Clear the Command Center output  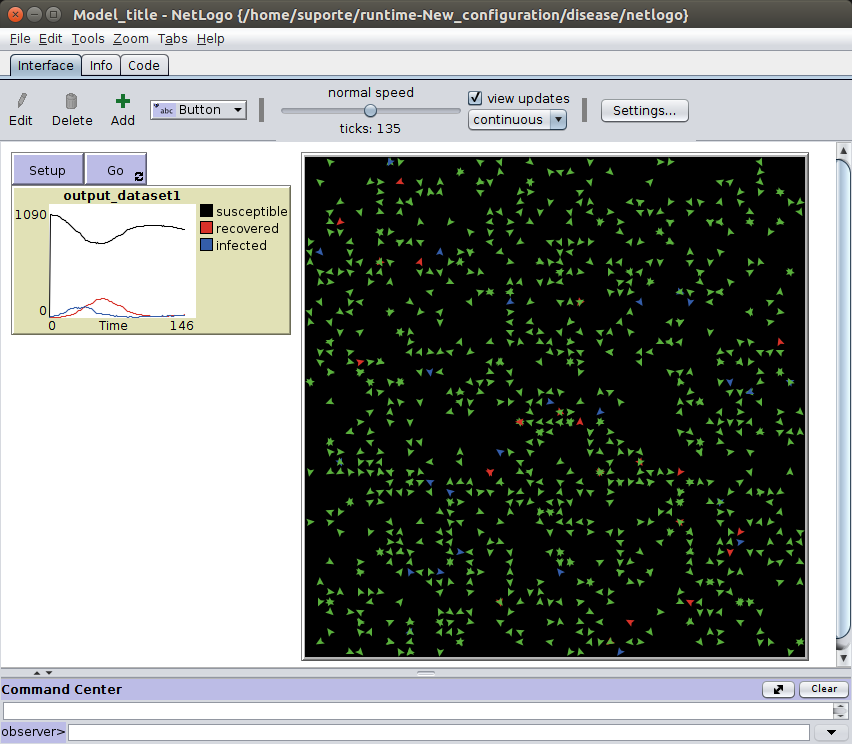click(x=823, y=689)
